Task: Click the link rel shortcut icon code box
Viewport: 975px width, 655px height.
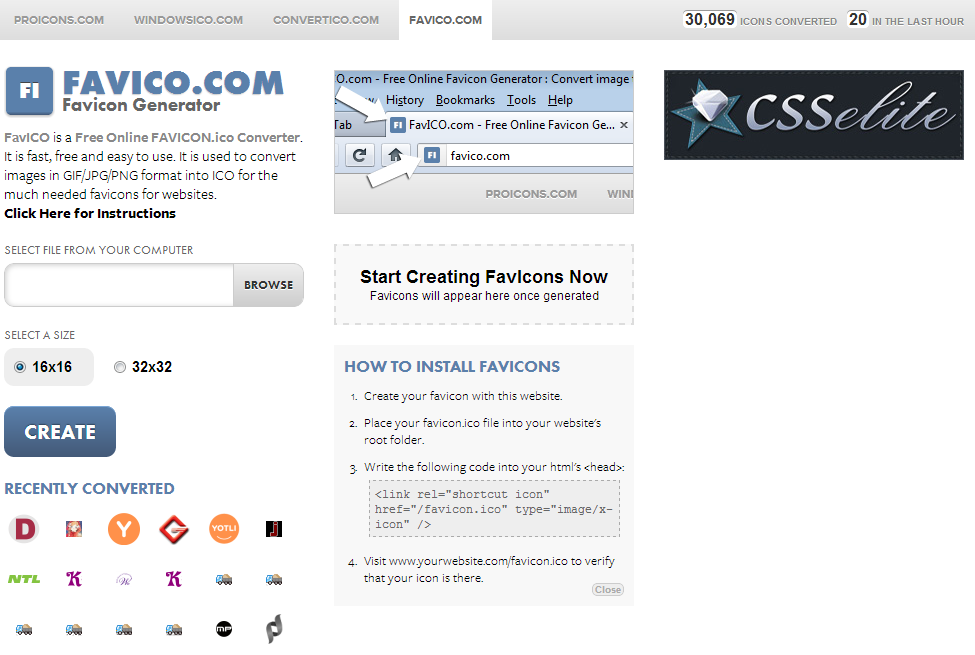Action: pos(494,509)
